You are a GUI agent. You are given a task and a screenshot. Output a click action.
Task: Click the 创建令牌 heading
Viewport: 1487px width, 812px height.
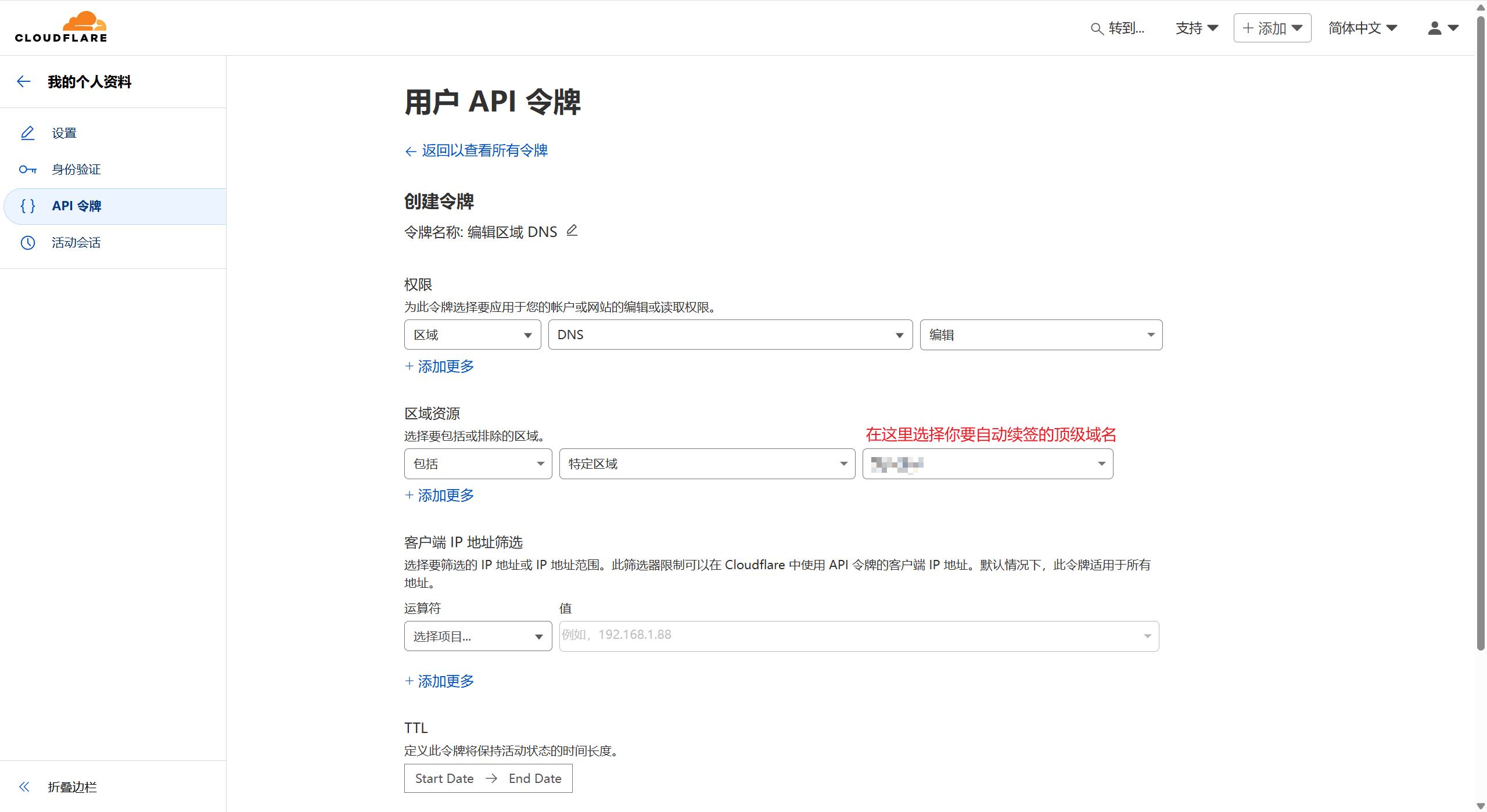[439, 202]
